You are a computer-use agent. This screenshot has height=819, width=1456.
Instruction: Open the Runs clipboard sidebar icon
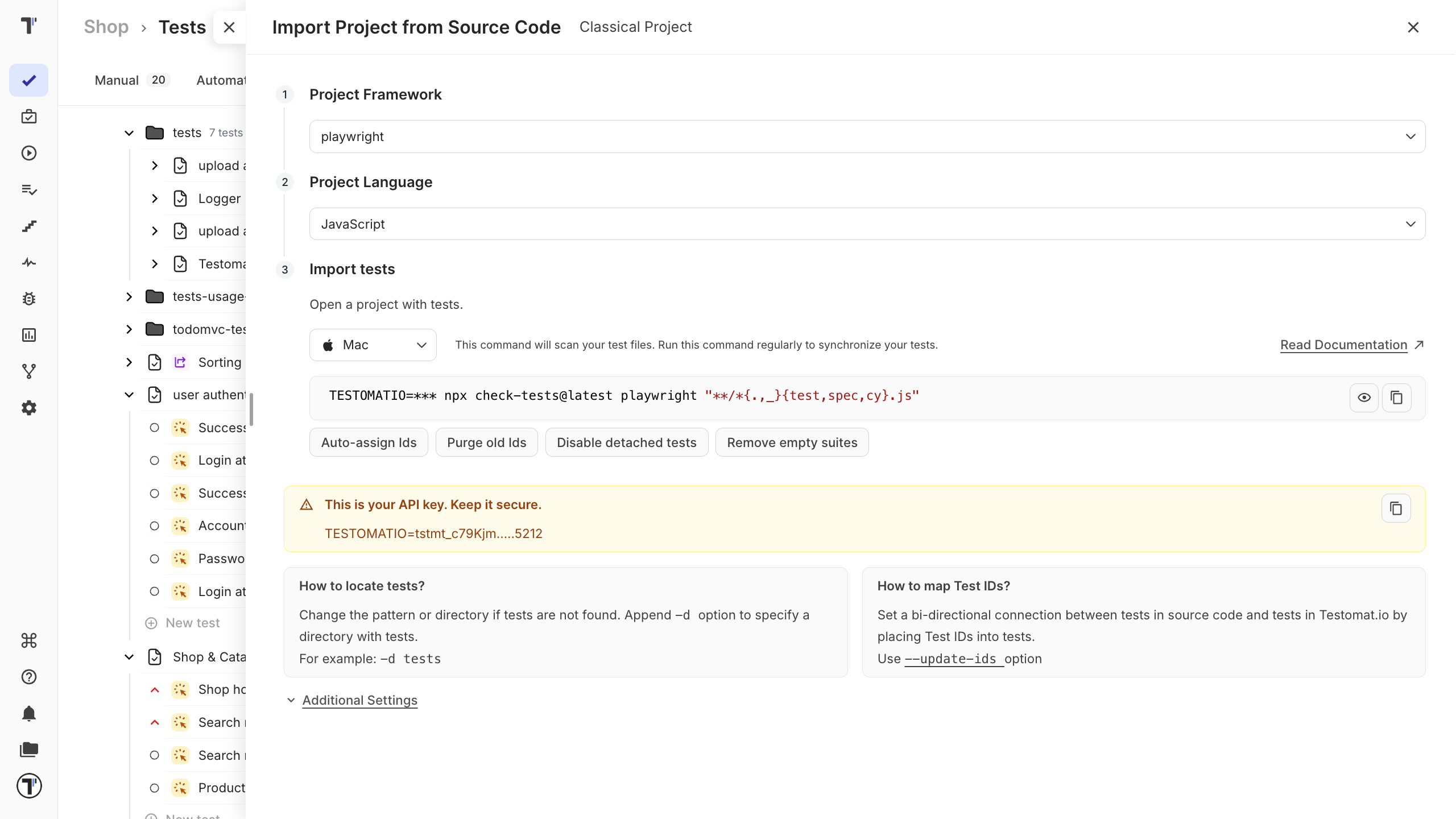point(29,117)
